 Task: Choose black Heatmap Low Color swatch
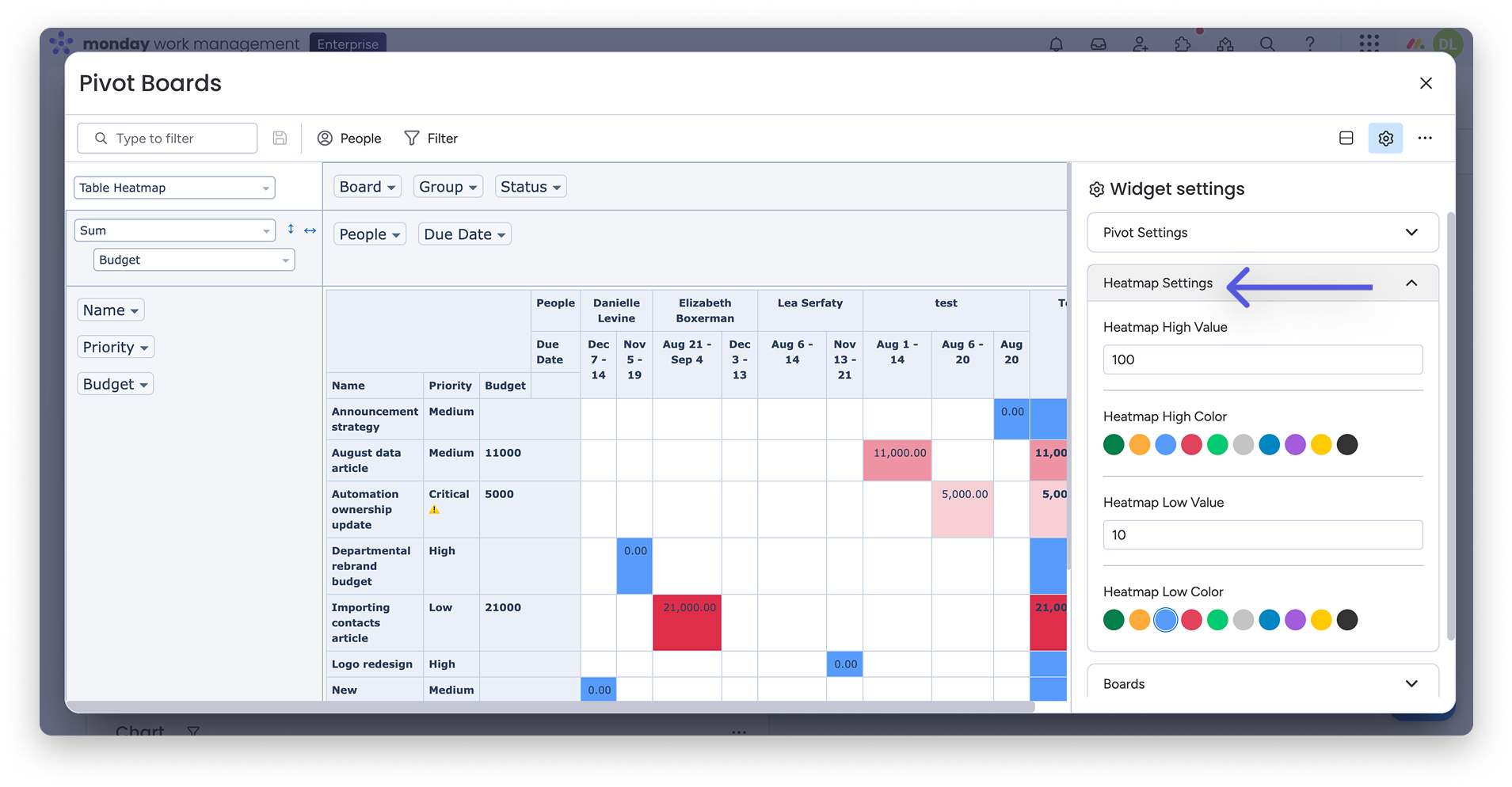[x=1346, y=620]
